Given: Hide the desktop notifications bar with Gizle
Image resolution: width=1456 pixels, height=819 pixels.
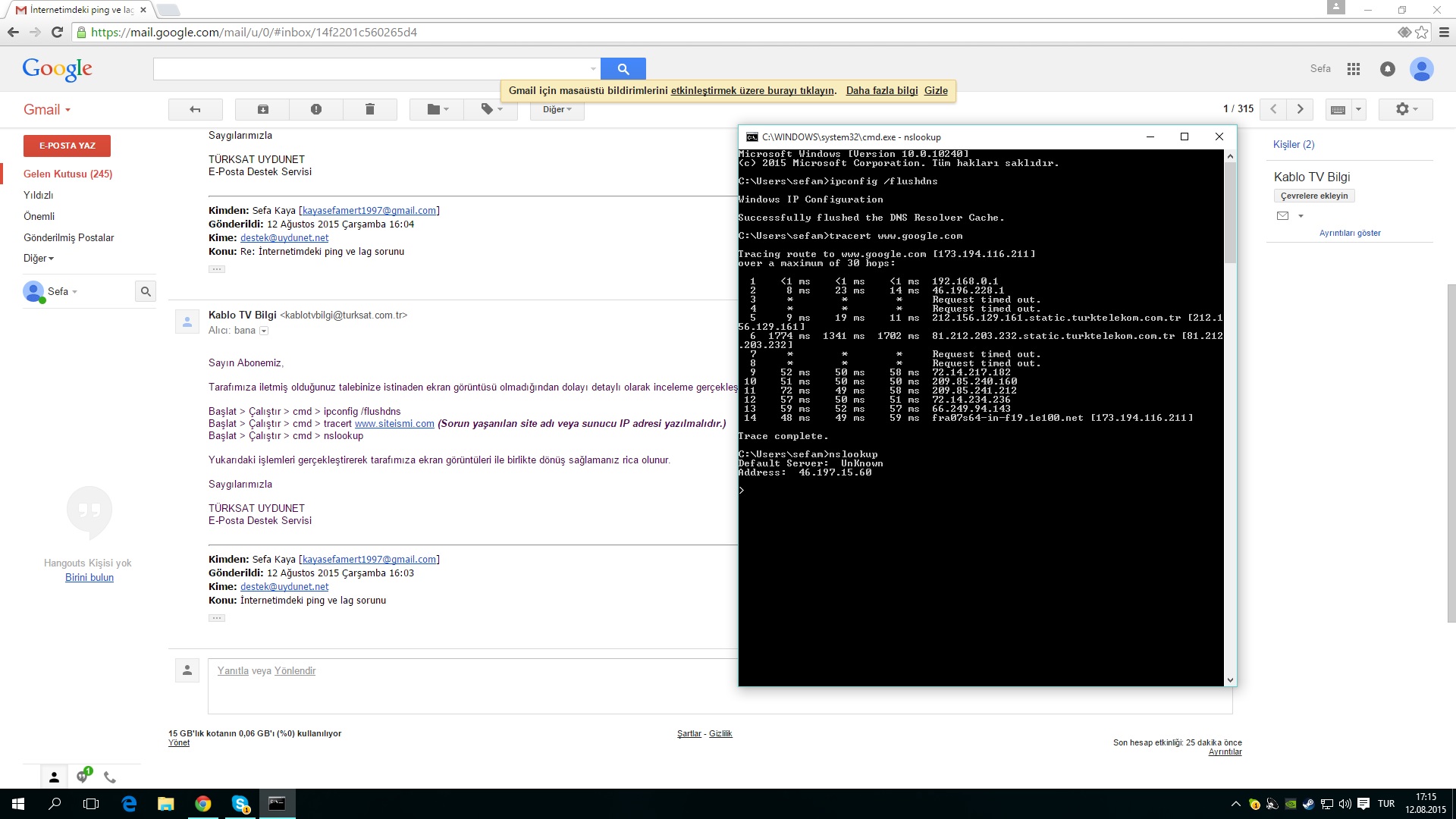Looking at the screenshot, I should point(936,90).
